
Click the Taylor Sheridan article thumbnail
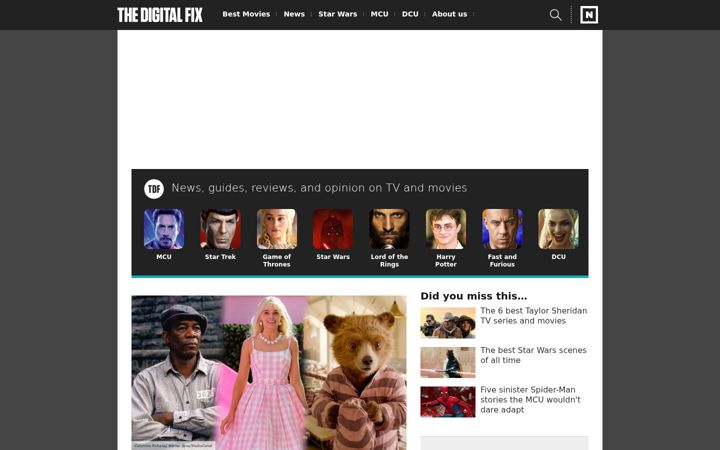(x=448, y=323)
